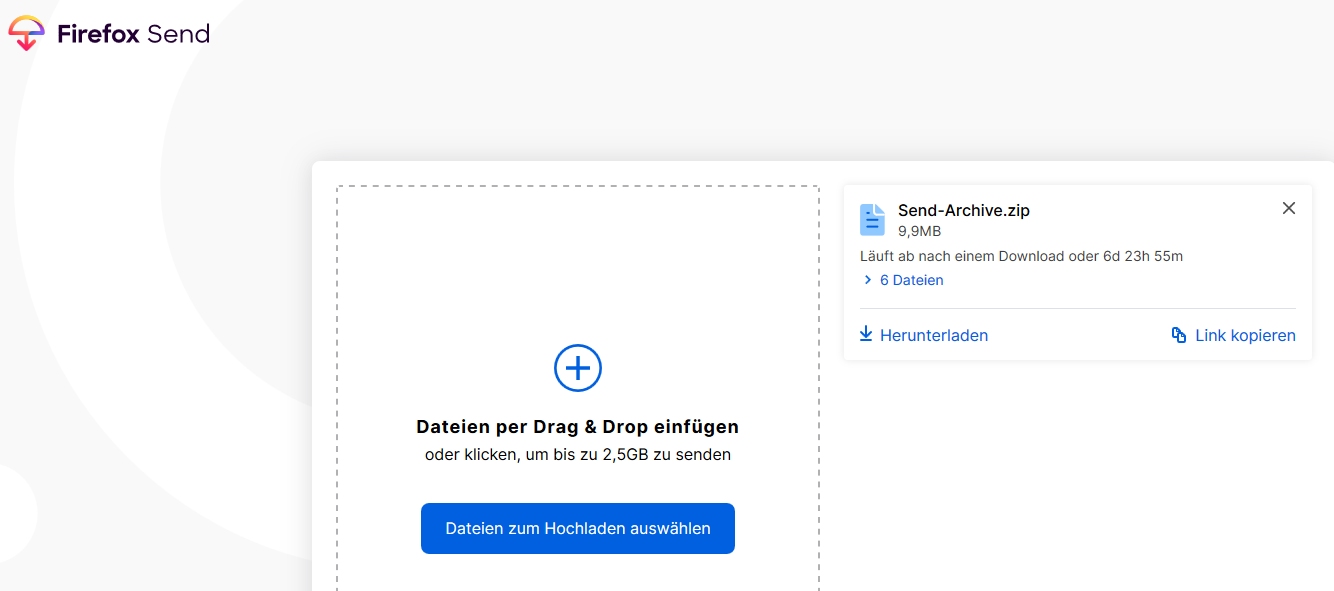
Task: Click the Herunterladen download link
Action: click(x=924, y=335)
